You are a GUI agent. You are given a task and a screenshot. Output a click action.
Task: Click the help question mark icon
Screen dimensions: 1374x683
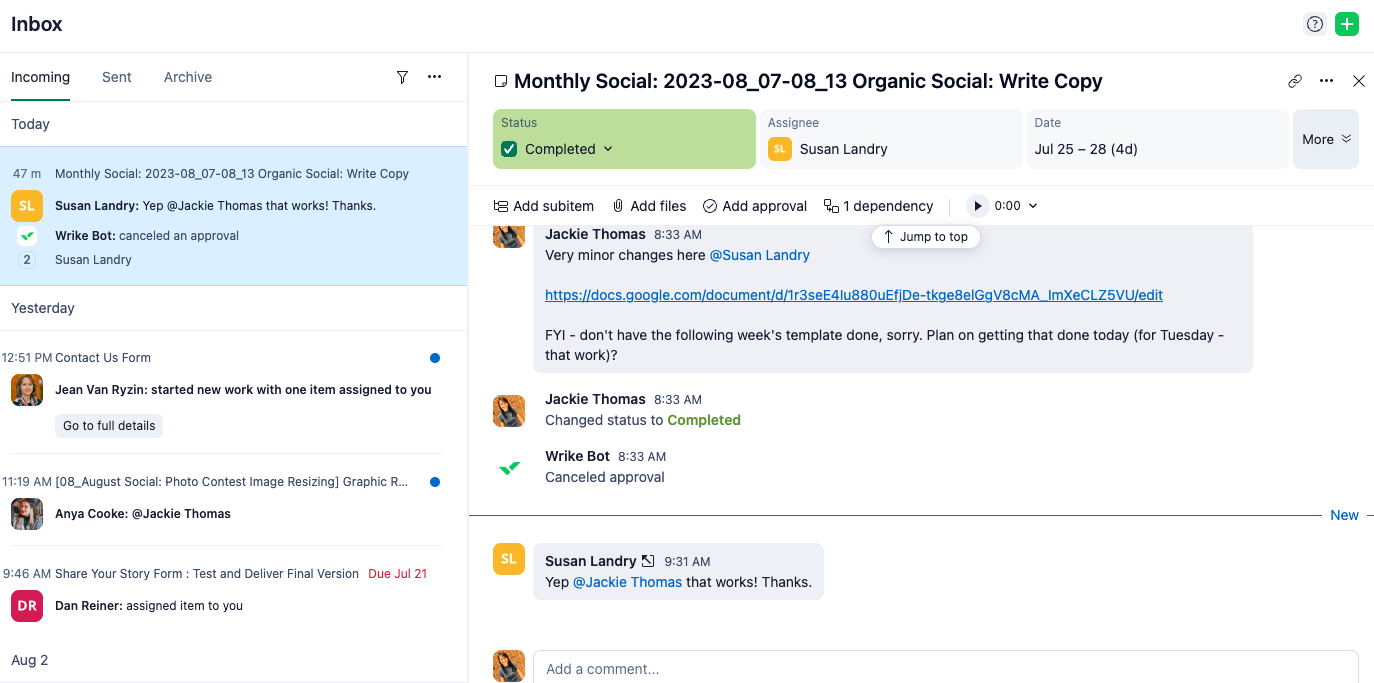pos(1315,25)
